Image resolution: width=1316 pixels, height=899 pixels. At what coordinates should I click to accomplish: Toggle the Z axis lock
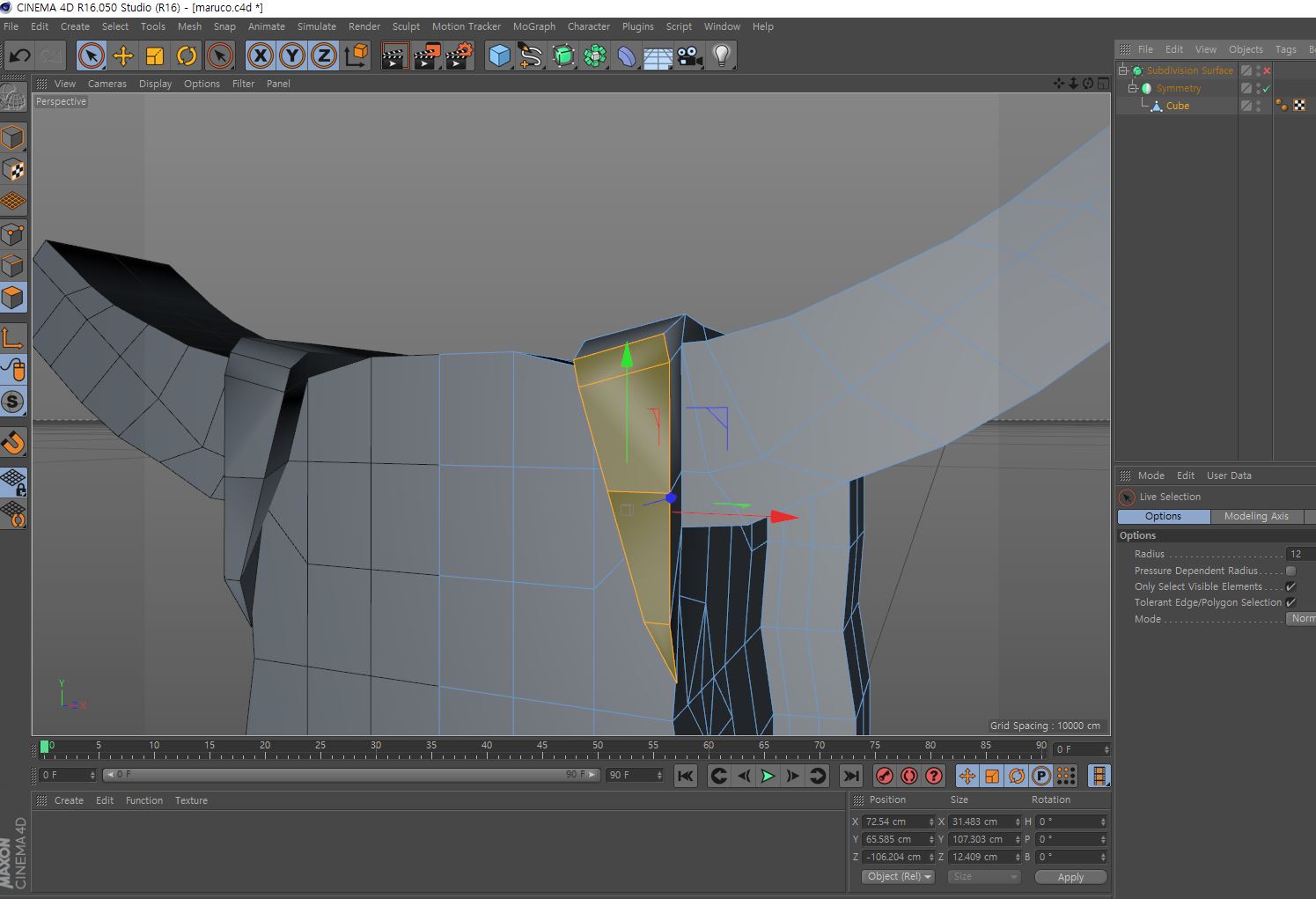(x=323, y=56)
